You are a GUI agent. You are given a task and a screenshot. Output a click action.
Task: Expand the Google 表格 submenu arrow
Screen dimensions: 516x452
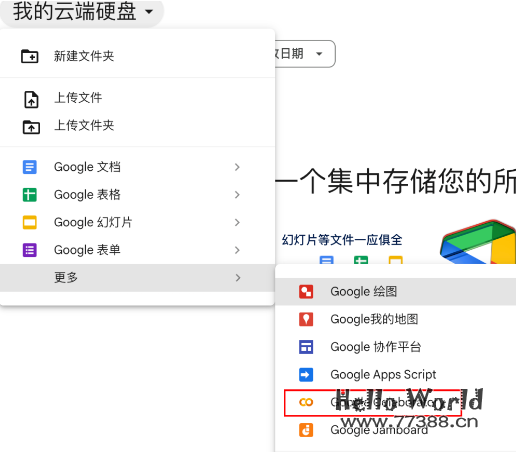[x=237, y=195]
